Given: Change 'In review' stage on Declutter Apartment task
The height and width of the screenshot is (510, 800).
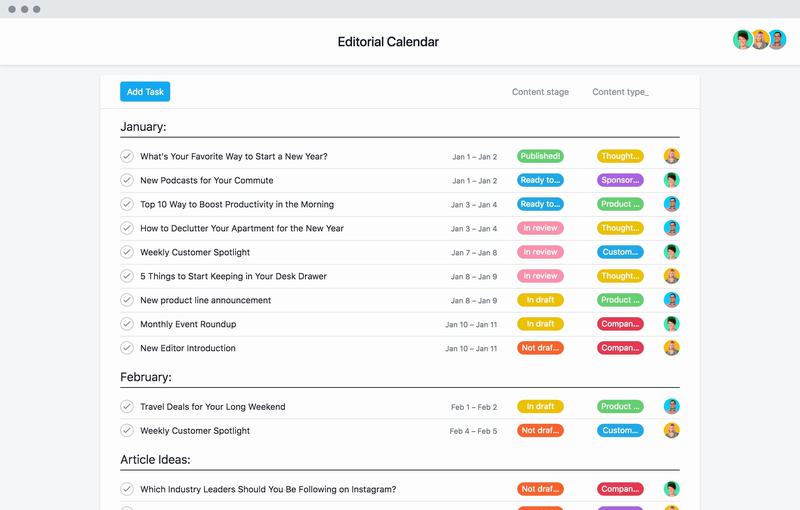Looking at the screenshot, I should (x=540, y=228).
